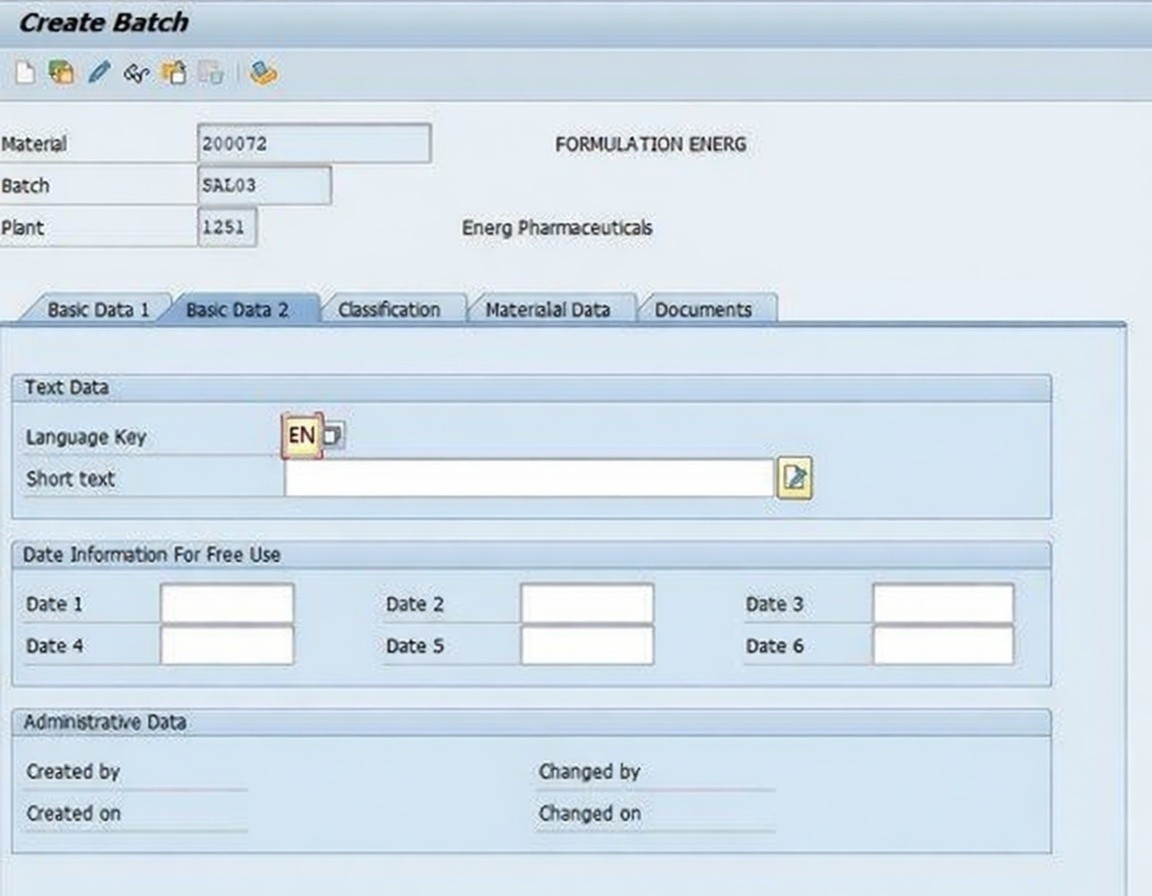Focus the Date 1 input field
The width and height of the screenshot is (1152, 896).
point(227,604)
